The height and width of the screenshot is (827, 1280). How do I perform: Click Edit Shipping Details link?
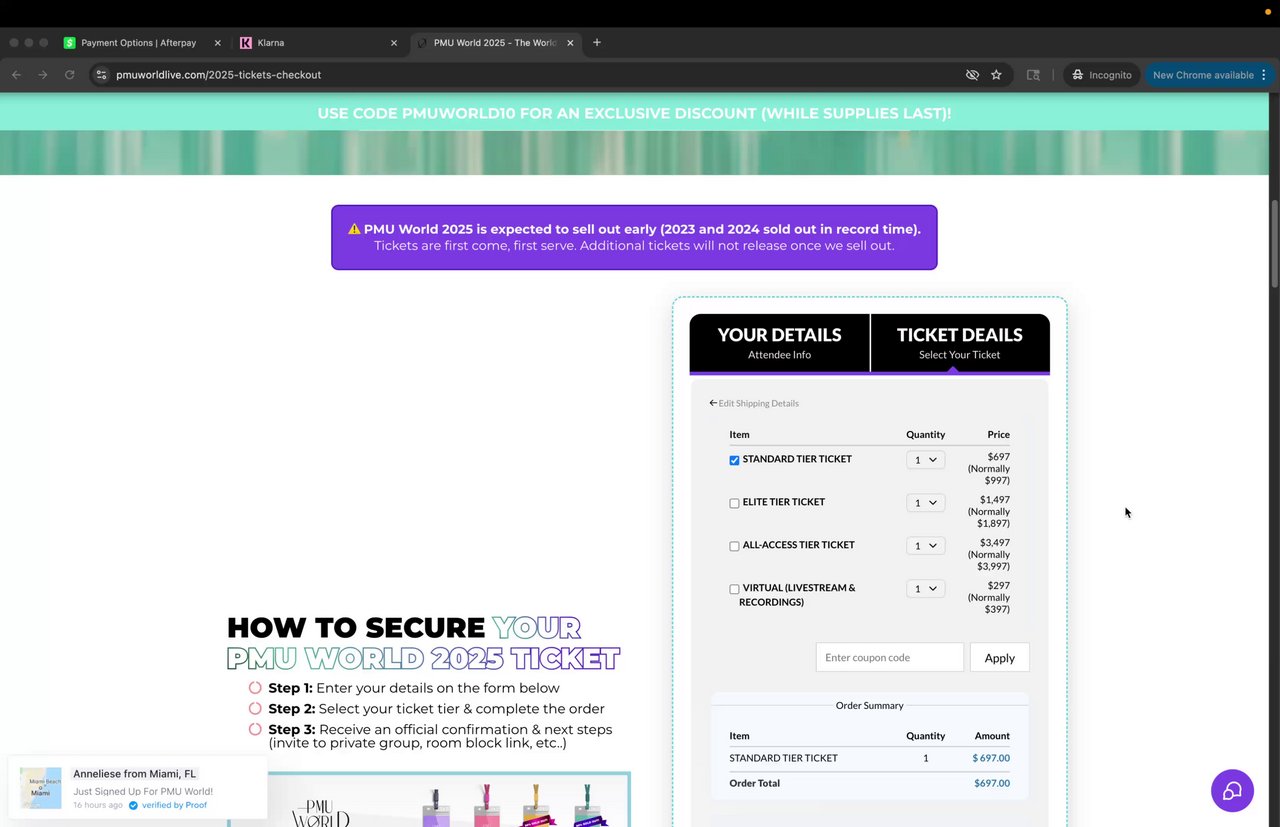pyautogui.click(x=754, y=403)
